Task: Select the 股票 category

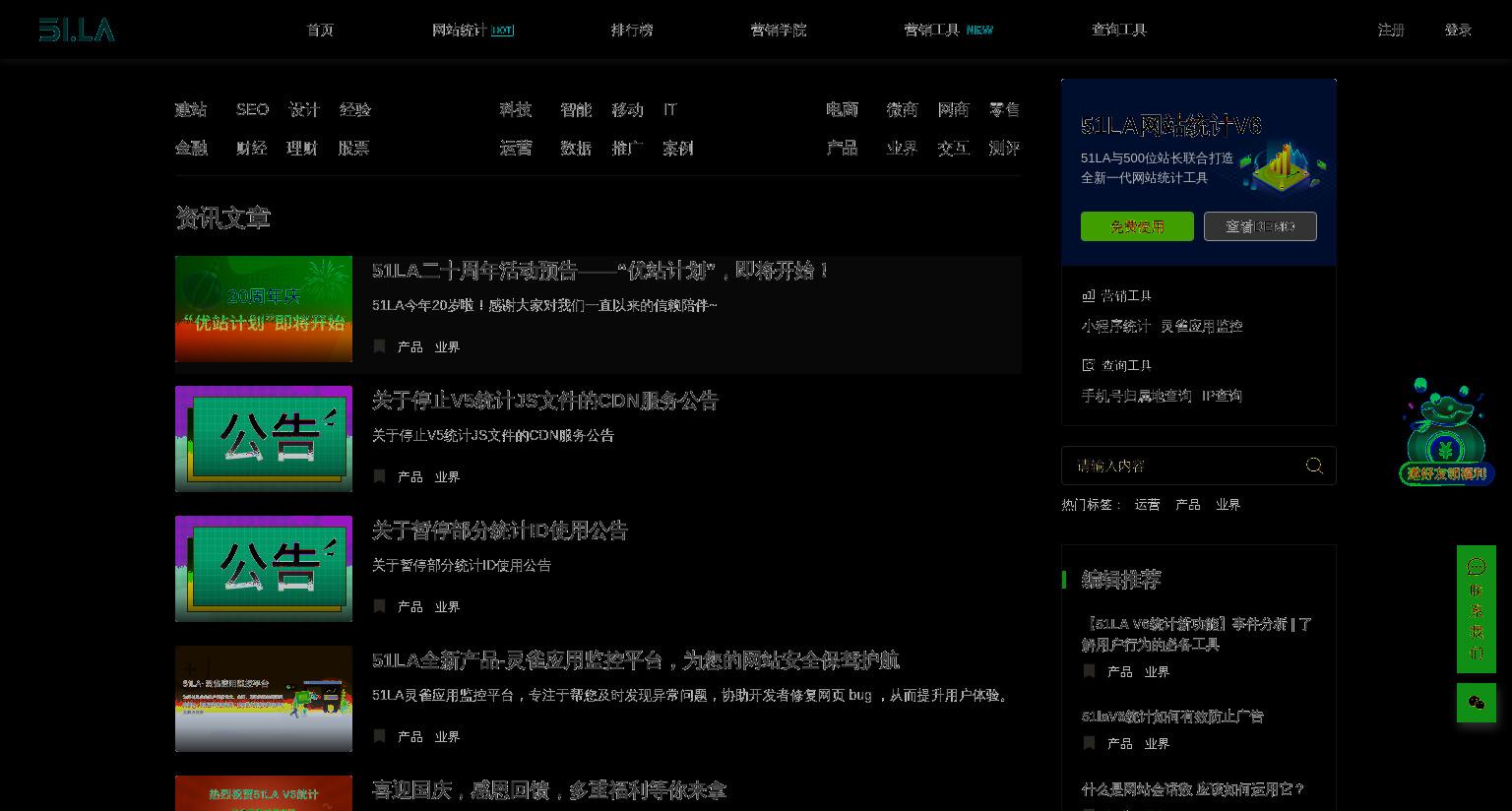Action: (x=353, y=148)
